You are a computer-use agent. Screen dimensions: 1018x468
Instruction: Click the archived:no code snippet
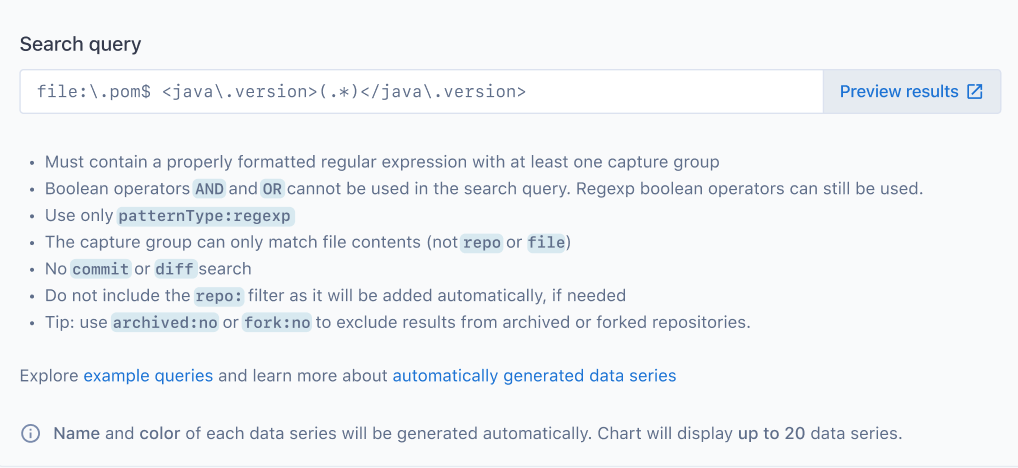pyautogui.click(x=164, y=323)
